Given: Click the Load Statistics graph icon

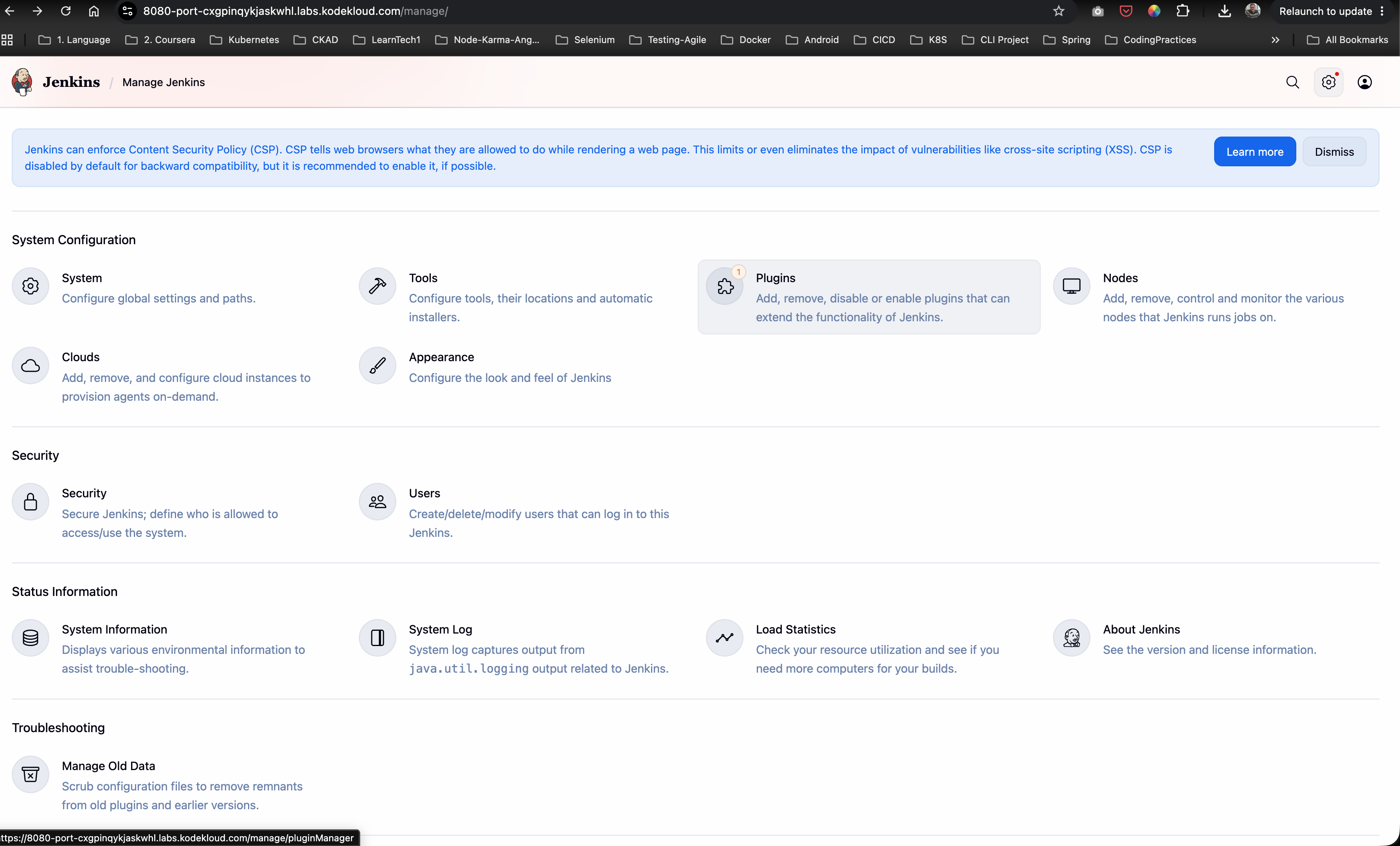Looking at the screenshot, I should pos(724,637).
